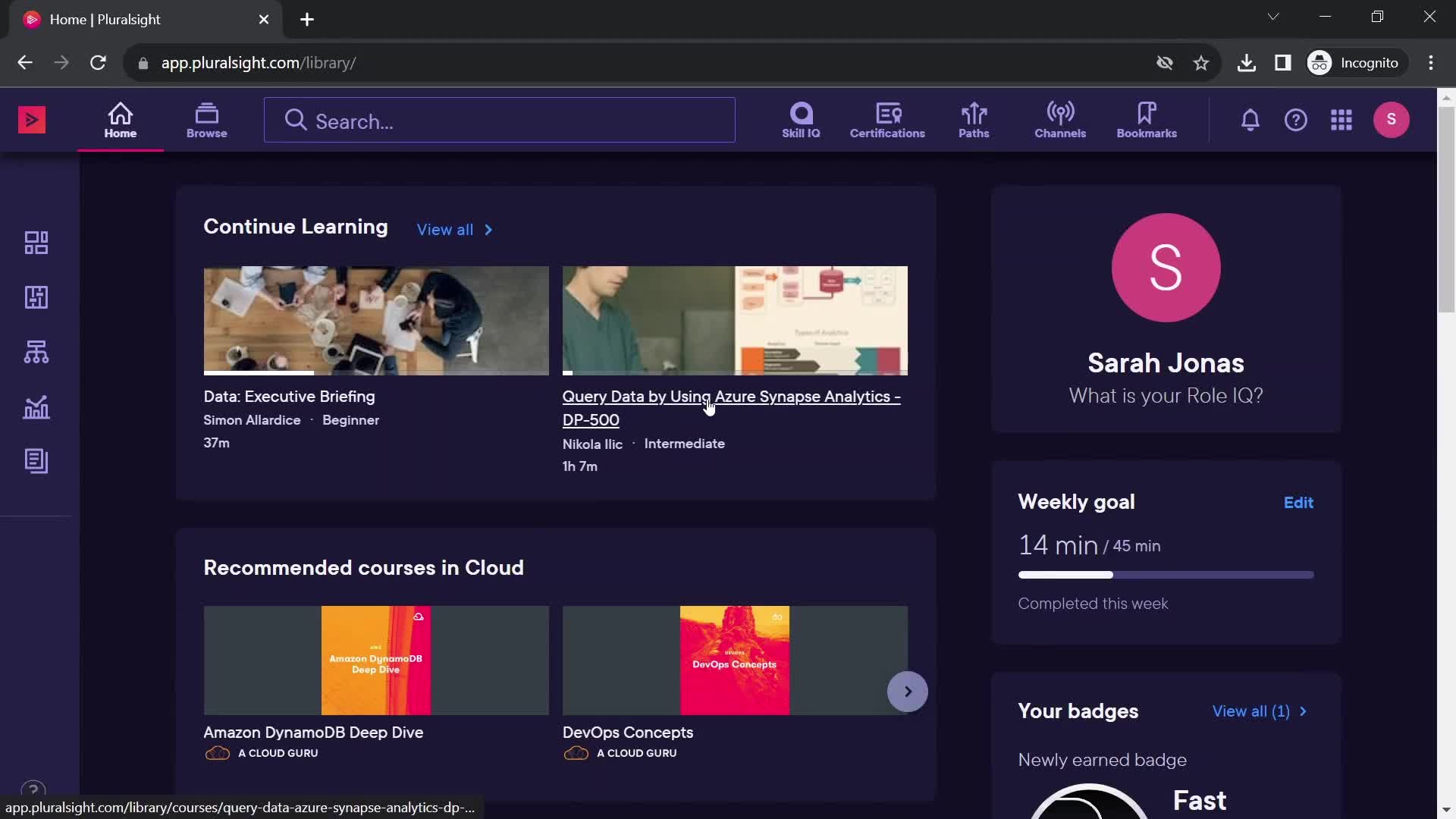This screenshot has width=1456, height=819.
Task: Click the sidebar document list icon
Action: coord(36,461)
